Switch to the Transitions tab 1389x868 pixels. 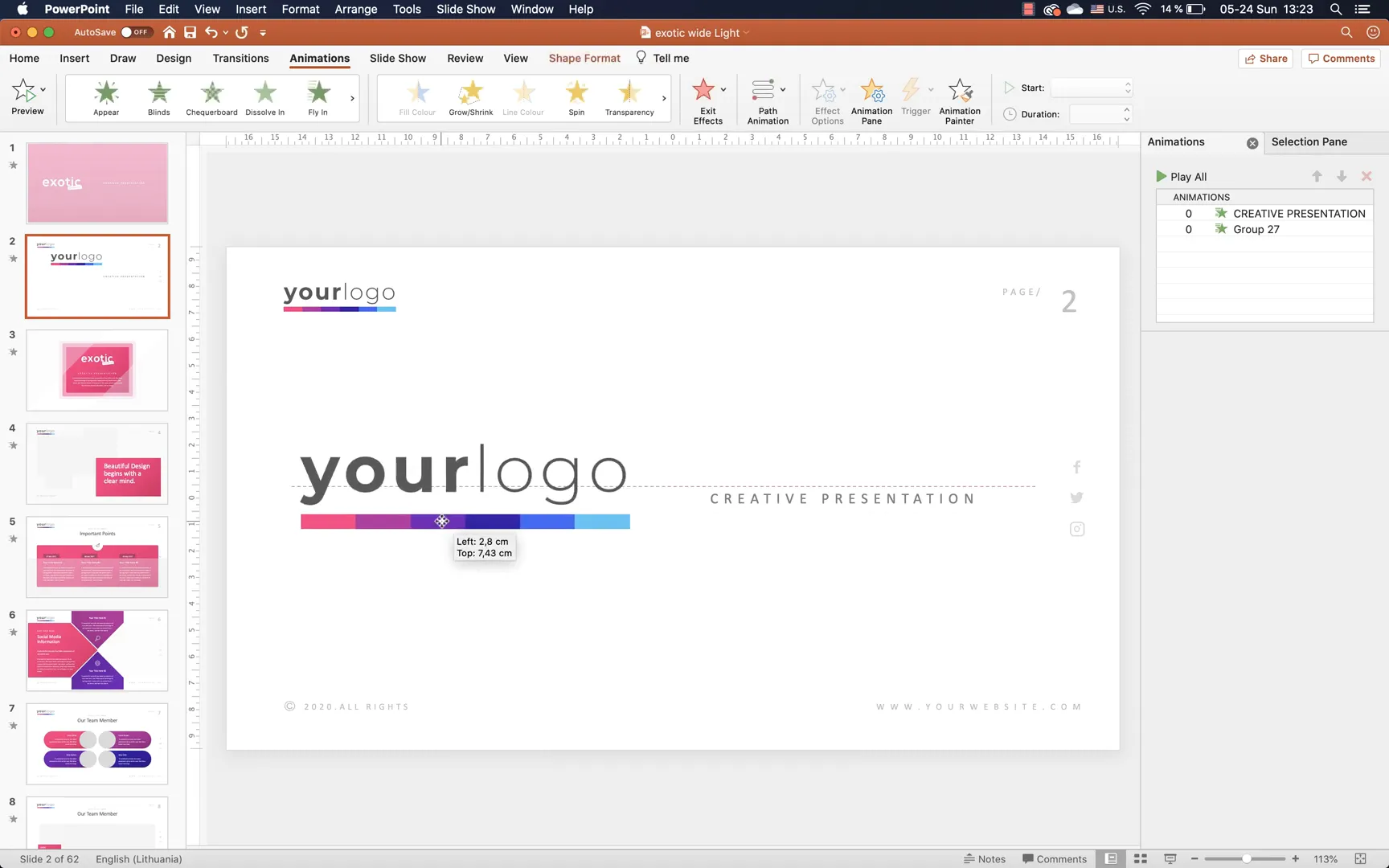(240, 58)
